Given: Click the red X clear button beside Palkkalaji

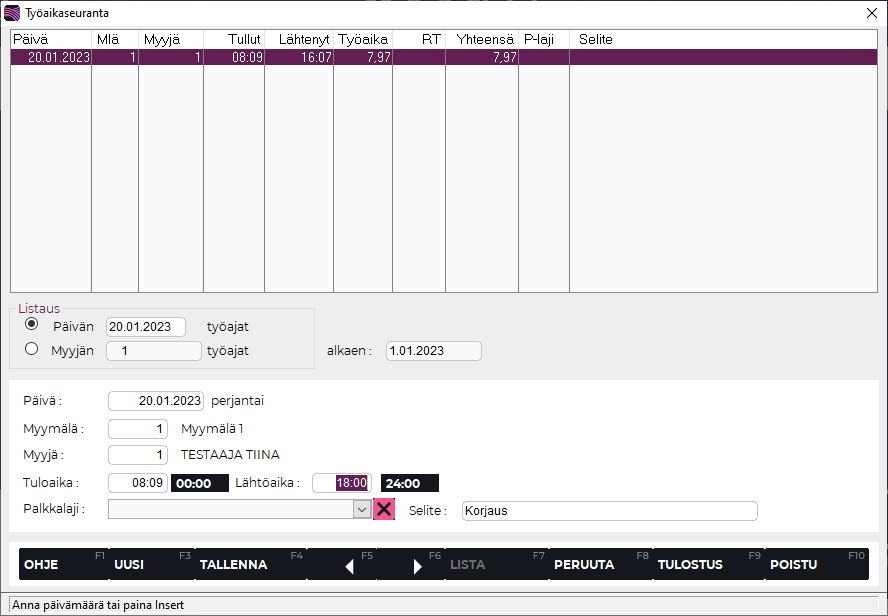Looking at the screenshot, I should tap(384, 509).
